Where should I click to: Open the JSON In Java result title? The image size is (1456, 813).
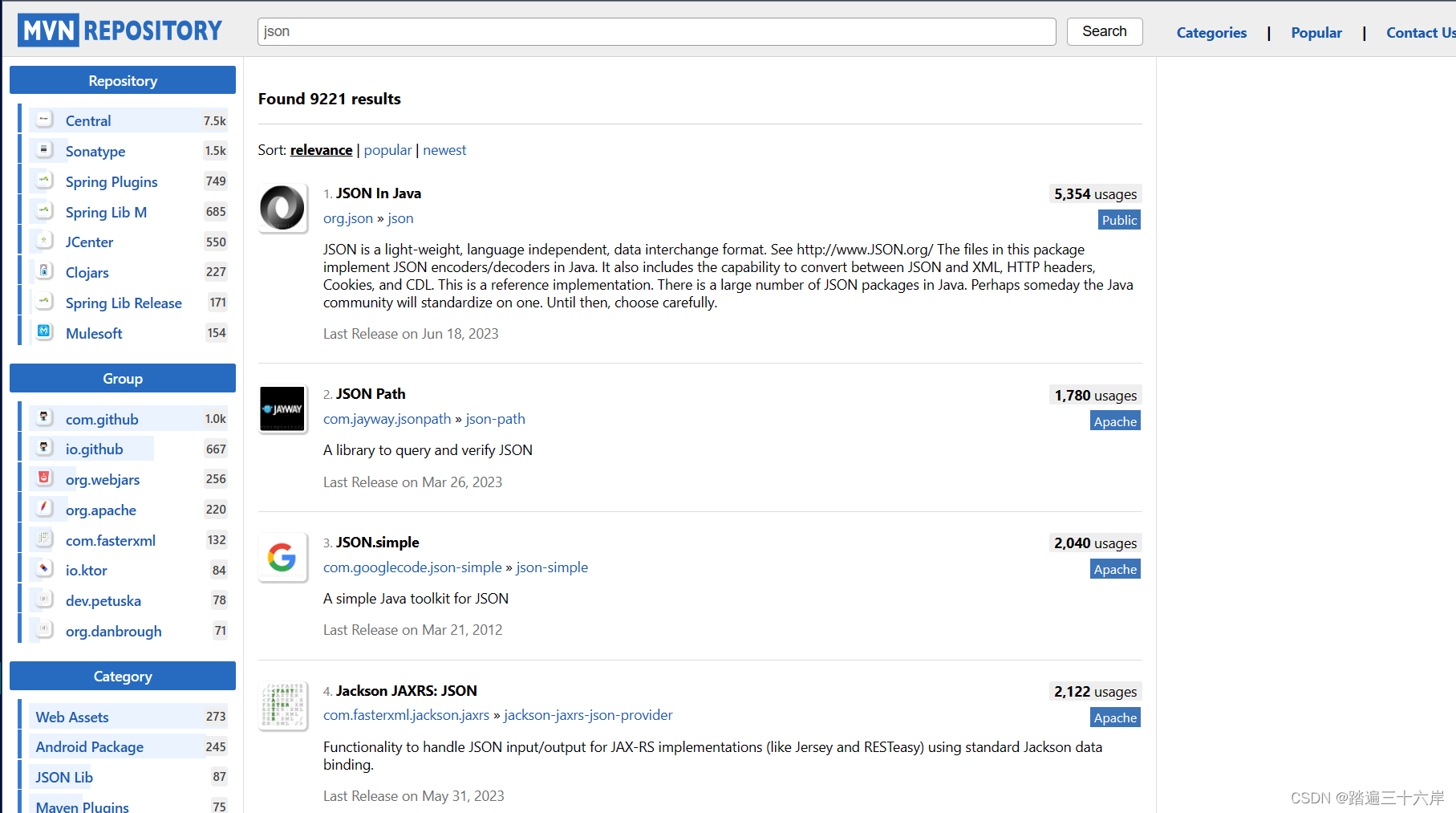tap(378, 193)
